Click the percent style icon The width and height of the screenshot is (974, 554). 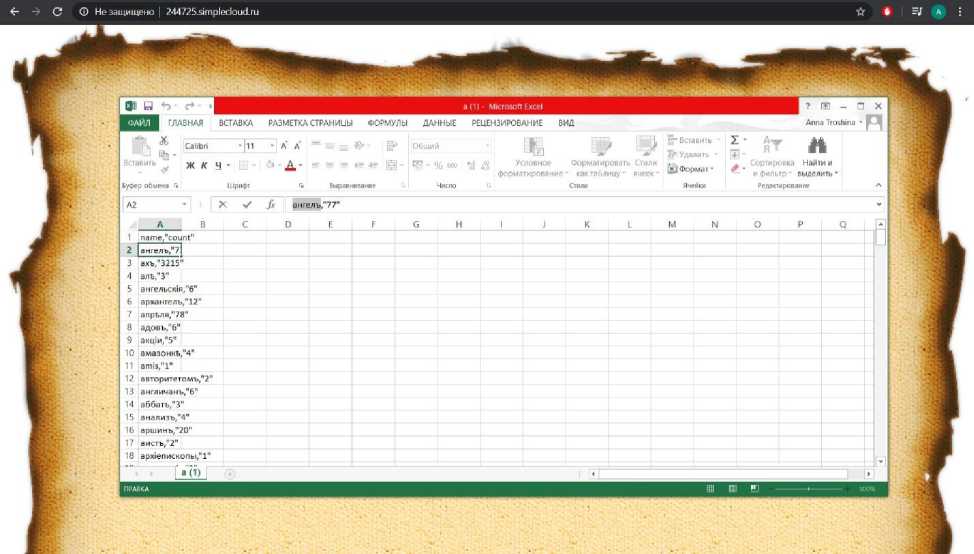(439, 165)
